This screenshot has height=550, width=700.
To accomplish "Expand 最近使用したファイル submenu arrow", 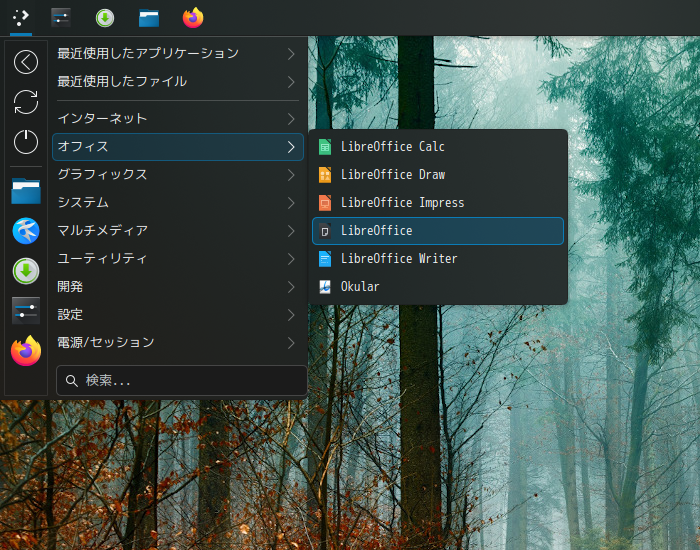I will coord(291,82).
